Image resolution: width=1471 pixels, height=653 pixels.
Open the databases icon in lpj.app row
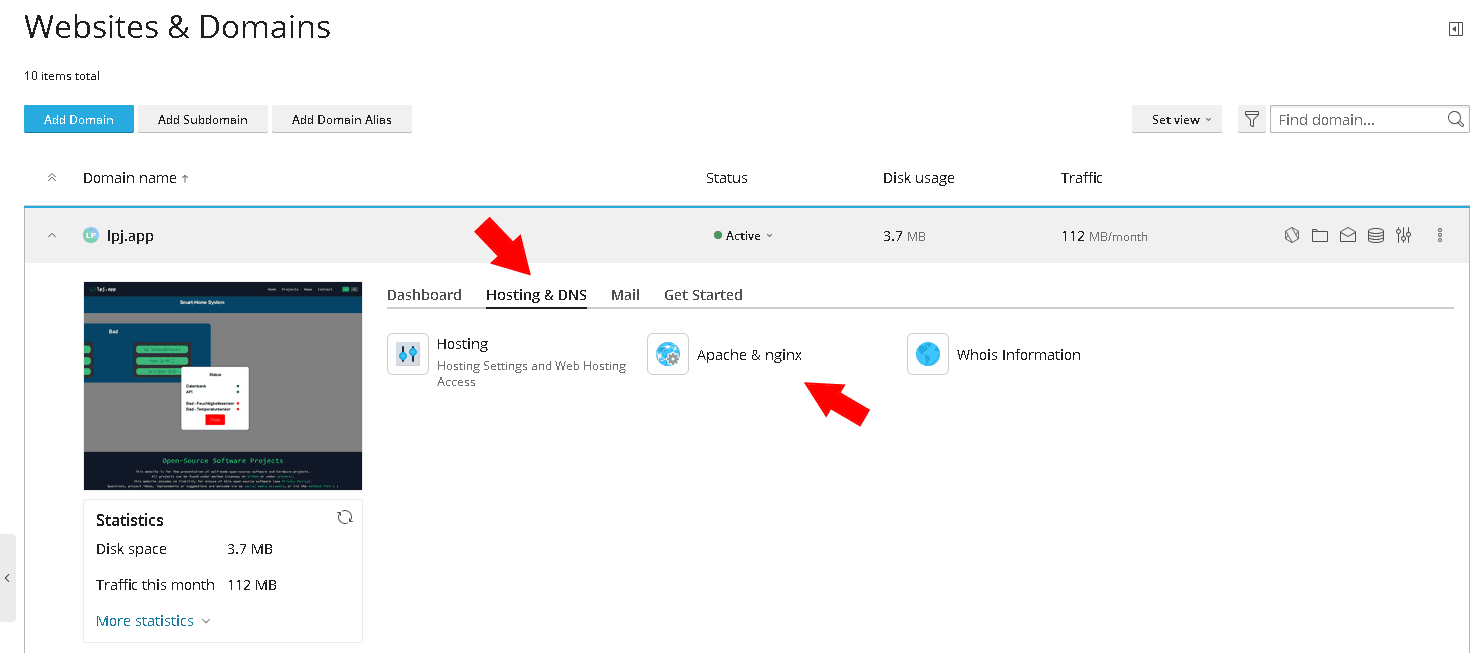tap(1376, 236)
